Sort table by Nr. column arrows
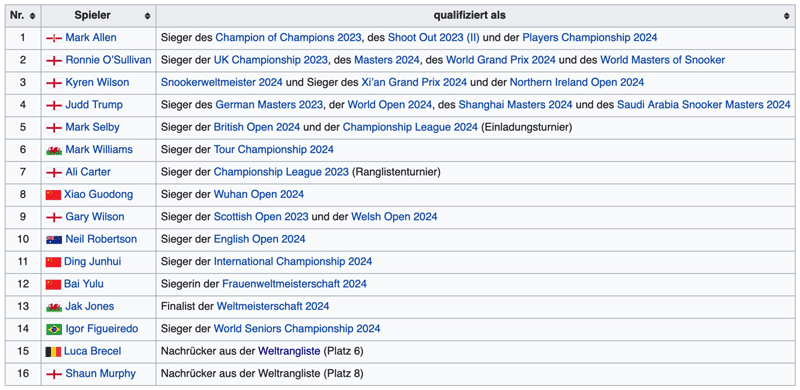 coord(33,16)
